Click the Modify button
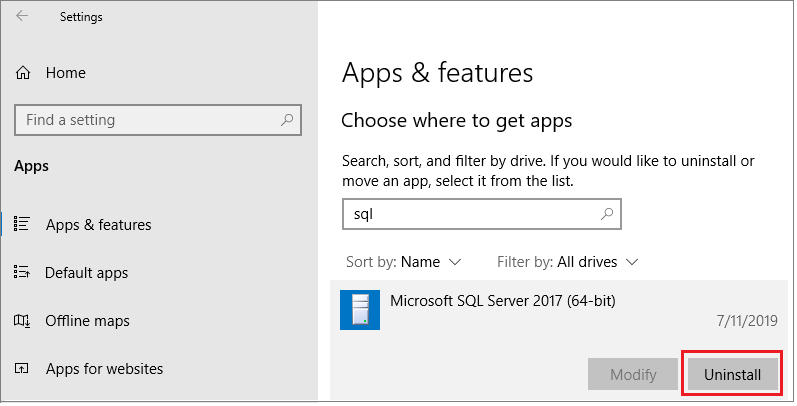 click(x=633, y=375)
